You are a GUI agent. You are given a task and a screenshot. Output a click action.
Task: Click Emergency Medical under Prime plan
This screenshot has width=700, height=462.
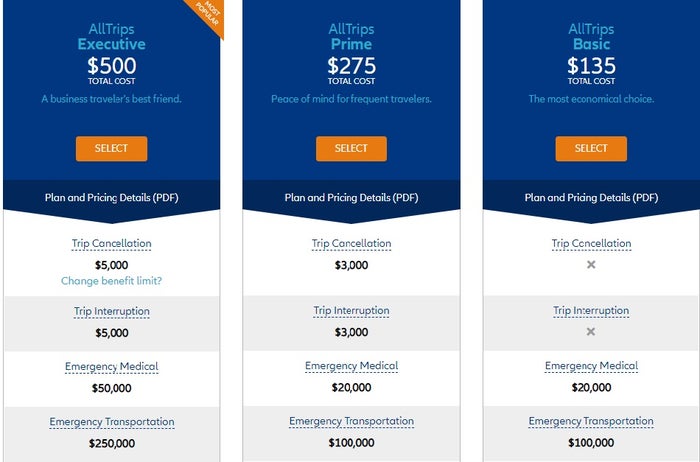click(351, 366)
